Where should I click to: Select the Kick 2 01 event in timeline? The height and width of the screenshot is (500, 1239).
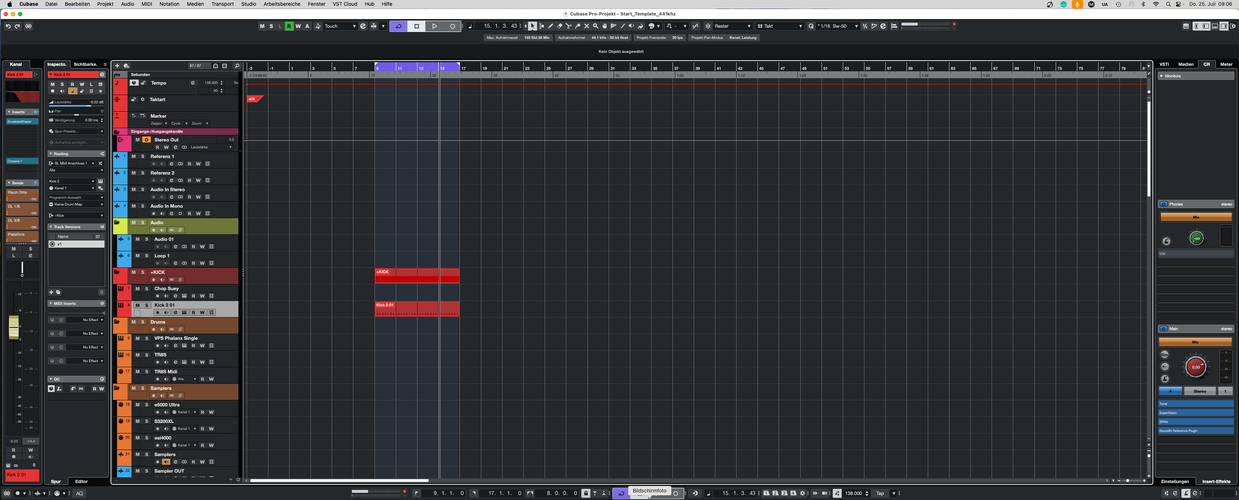[x=417, y=309]
